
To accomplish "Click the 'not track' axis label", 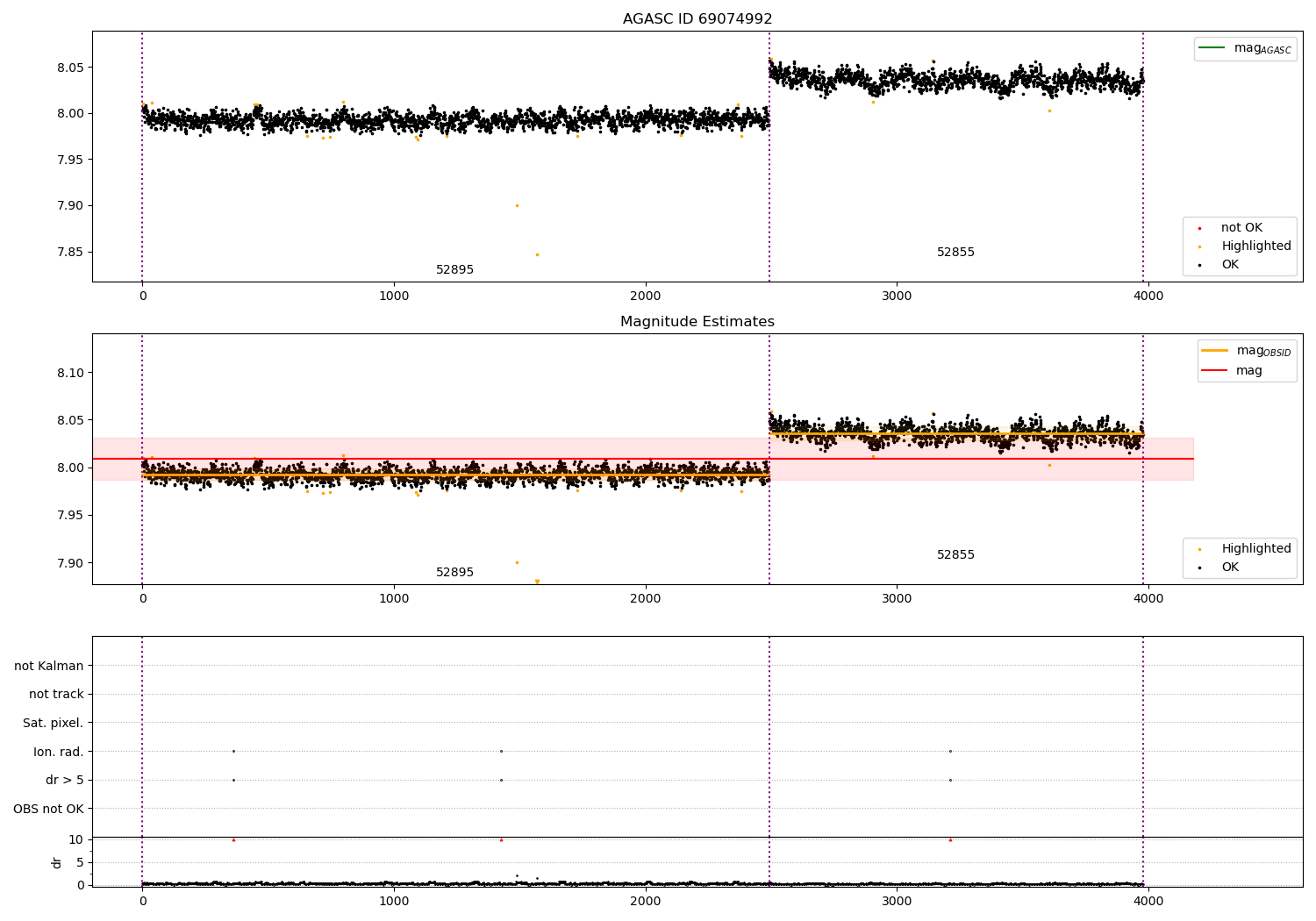I will (x=56, y=694).
